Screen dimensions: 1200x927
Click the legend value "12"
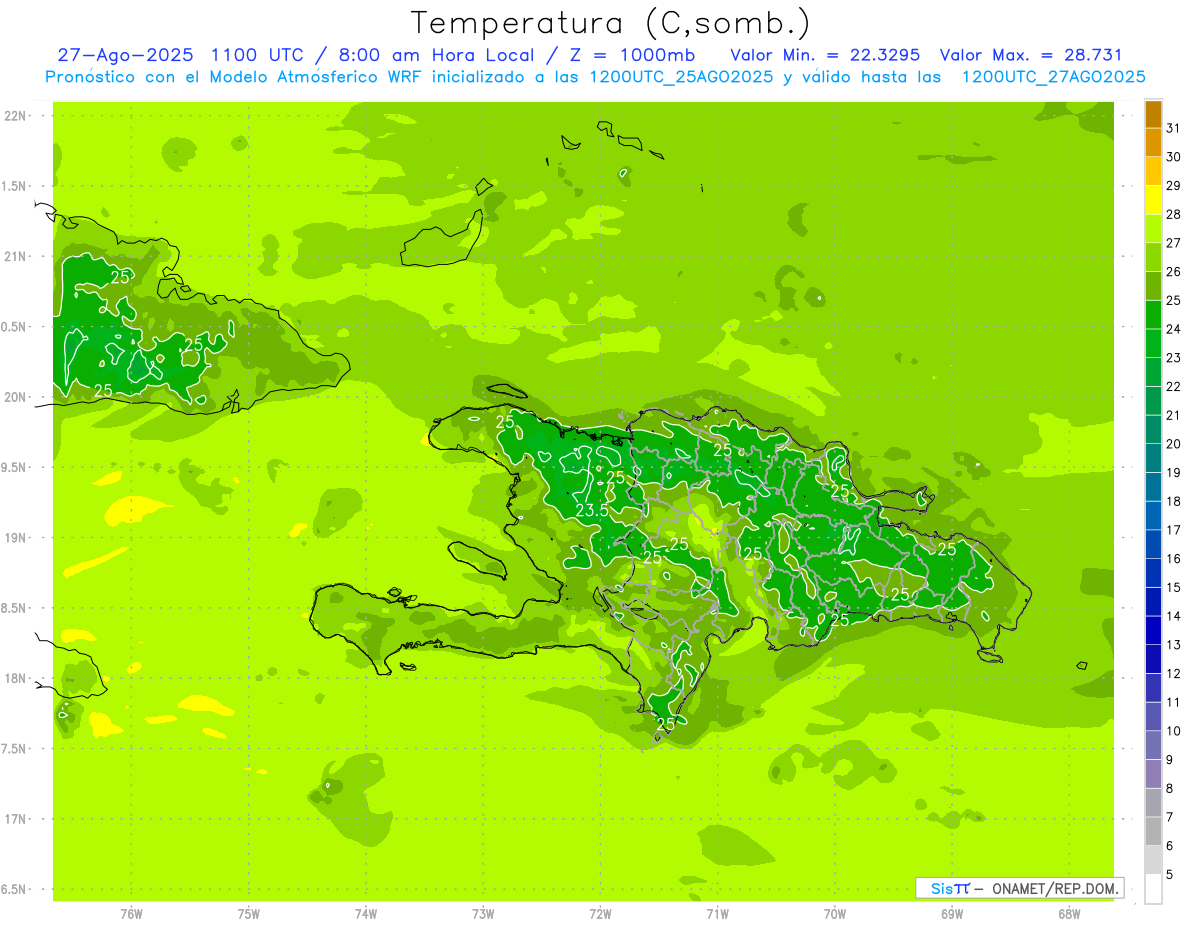(1173, 673)
